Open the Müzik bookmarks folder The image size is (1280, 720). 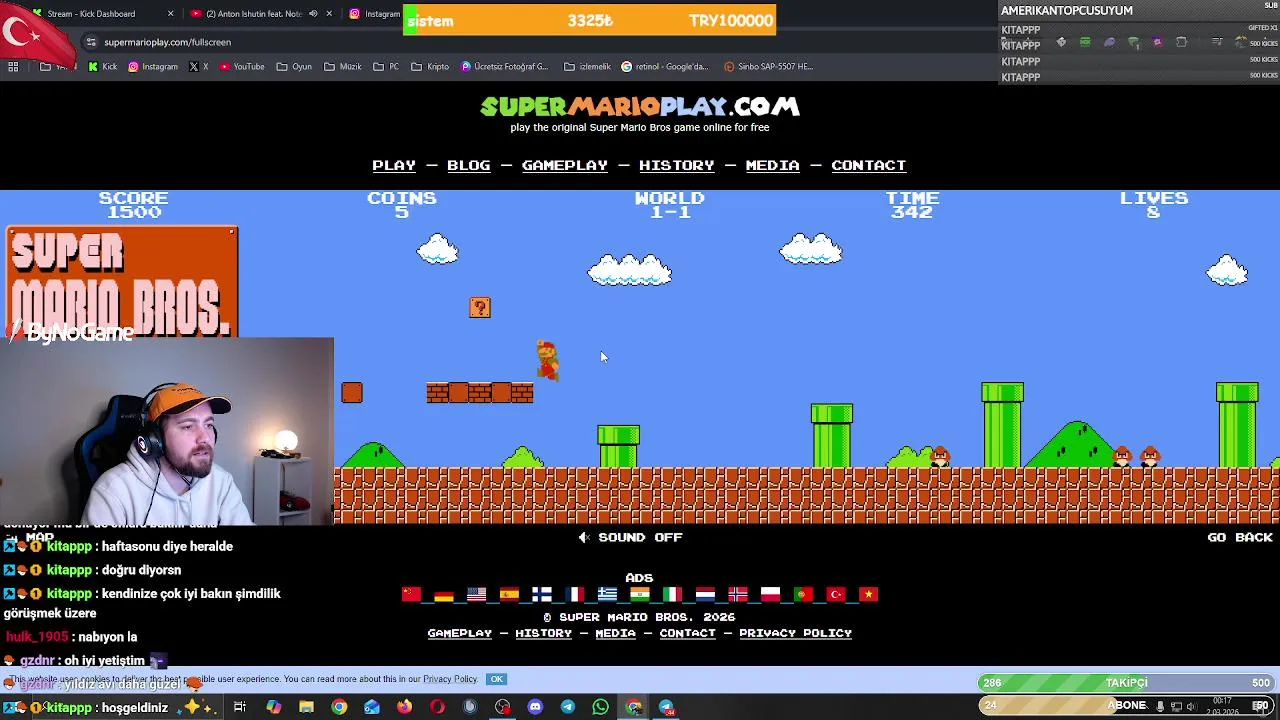(x=343, y=67)
